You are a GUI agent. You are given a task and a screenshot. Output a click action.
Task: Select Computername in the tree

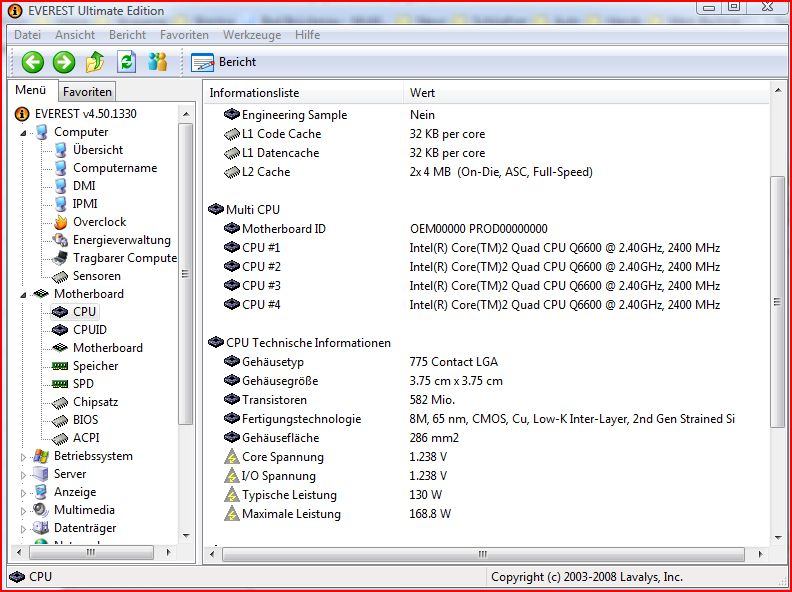pos(115,168)
